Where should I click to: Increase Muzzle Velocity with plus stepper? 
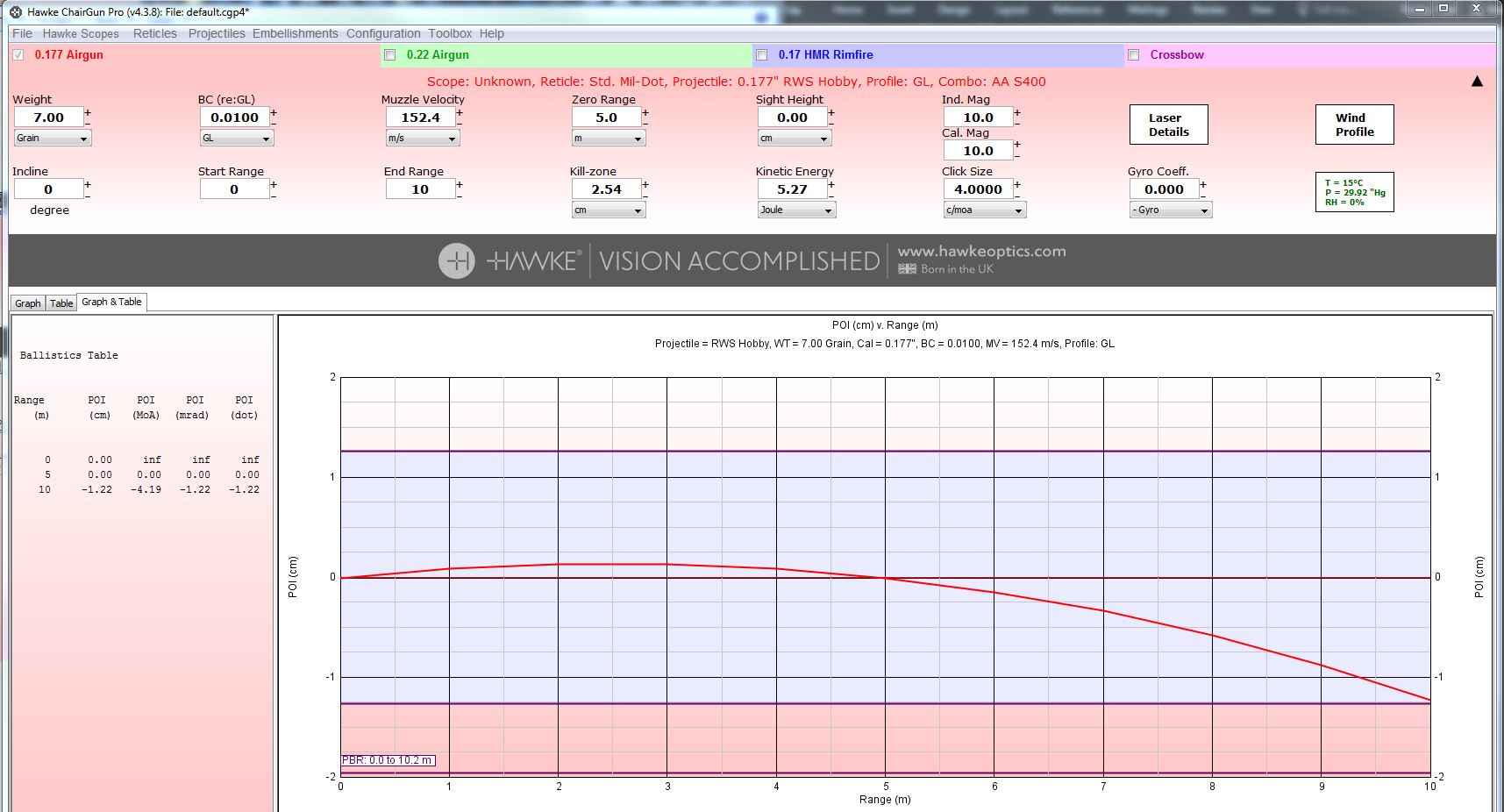(460, 112)
